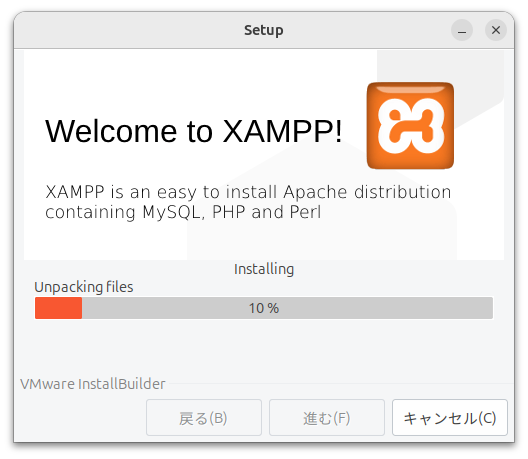Click the empty title bar left of Setup
The image size is (528, 459).
[128, 30]
